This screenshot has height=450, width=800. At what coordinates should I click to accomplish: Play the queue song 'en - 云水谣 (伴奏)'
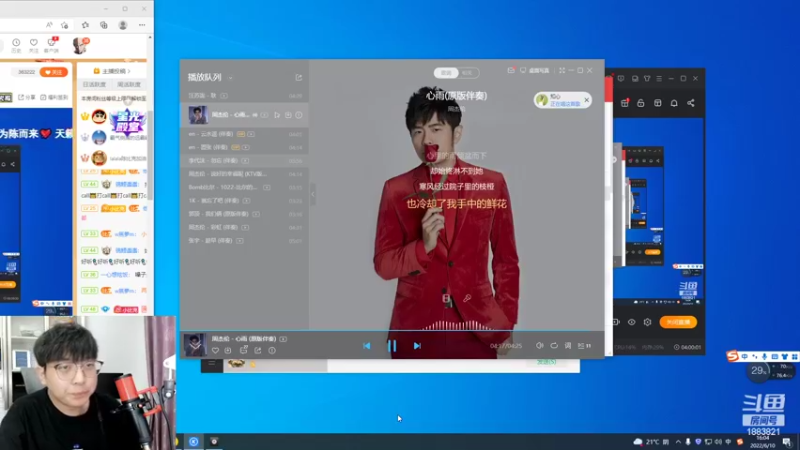point(244,134)
